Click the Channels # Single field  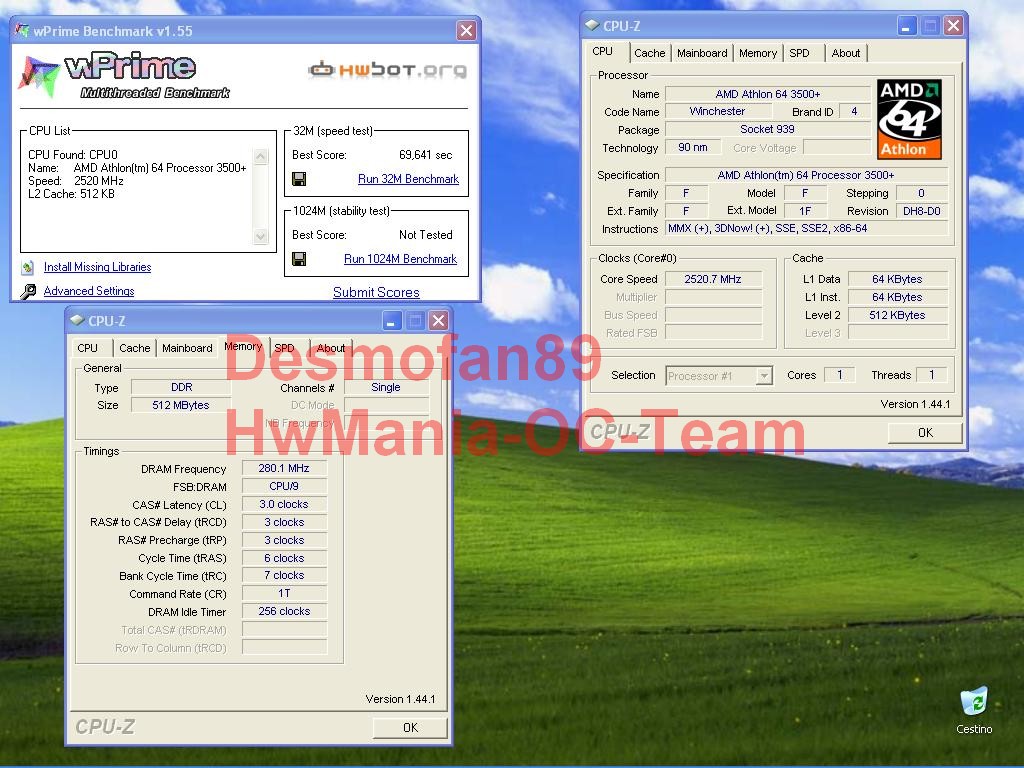point(386,387)
